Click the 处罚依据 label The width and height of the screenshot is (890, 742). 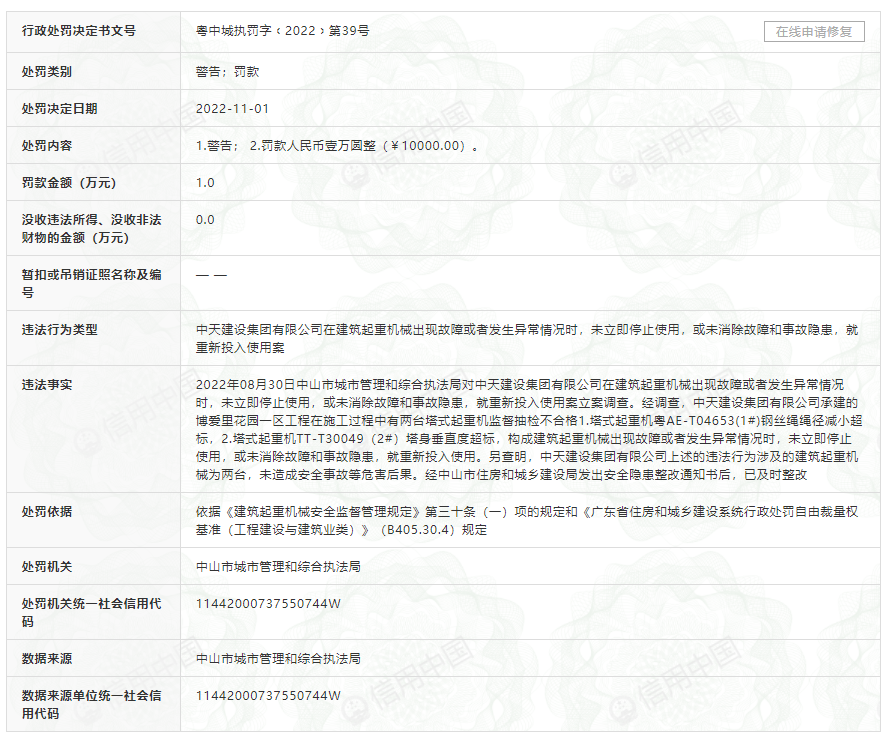click(x=47, y=511)
